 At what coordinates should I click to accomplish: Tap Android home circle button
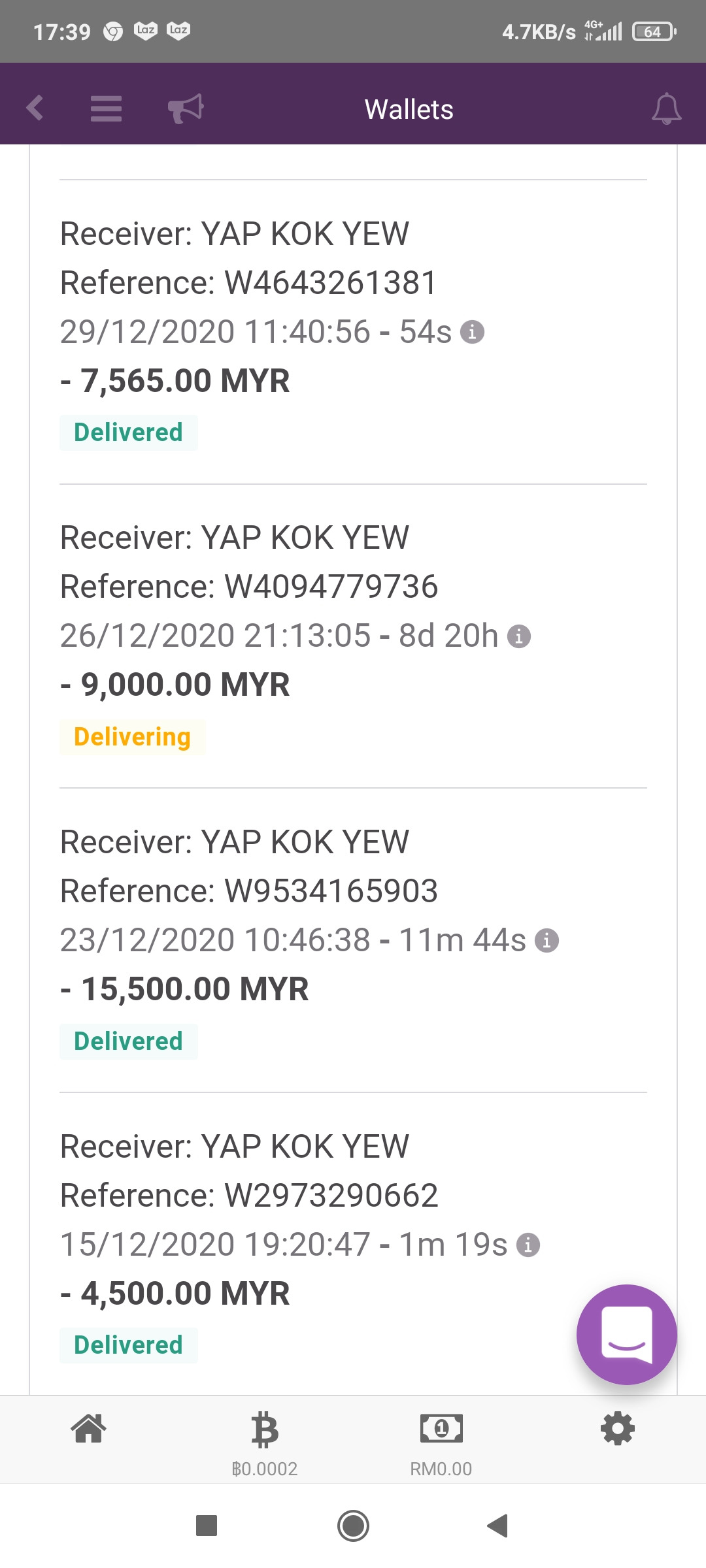[x=353, y=1526]
